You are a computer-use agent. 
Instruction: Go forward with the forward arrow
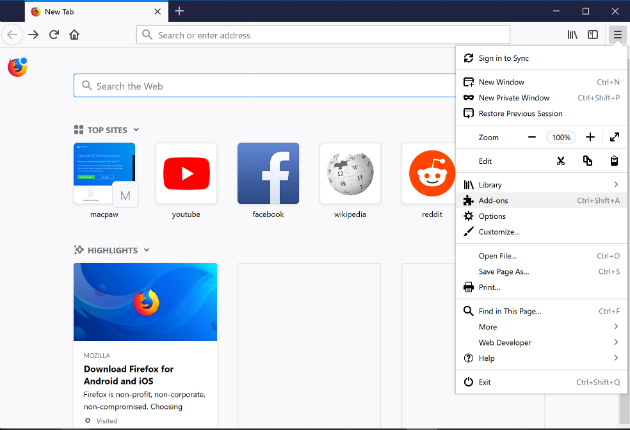pos(33,35)
